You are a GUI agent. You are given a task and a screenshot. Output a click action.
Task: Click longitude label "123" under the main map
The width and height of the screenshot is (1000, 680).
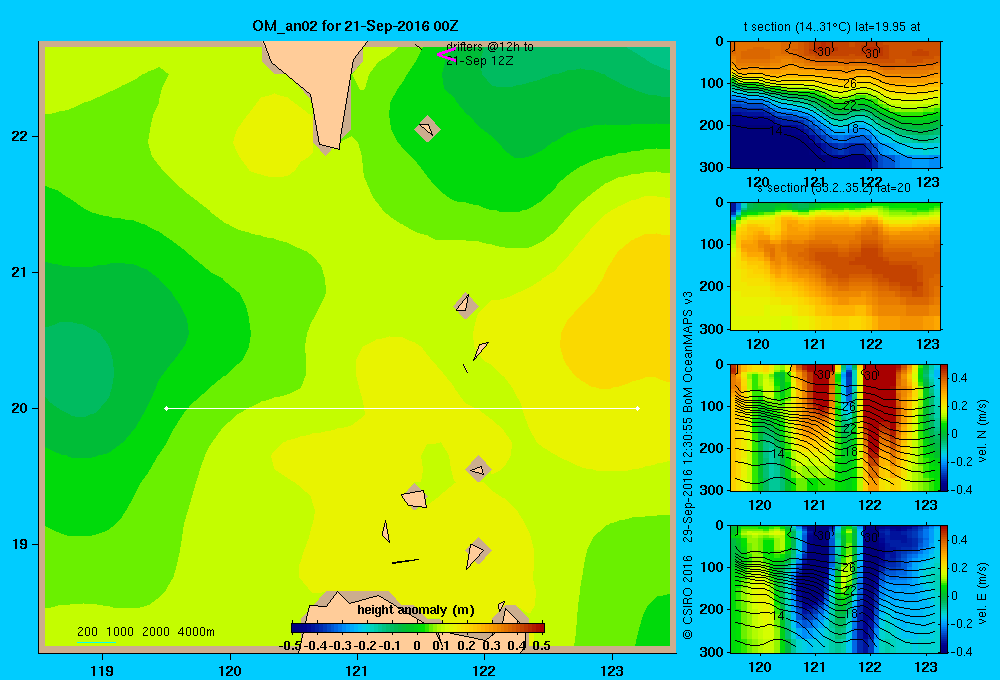point(612,670)
